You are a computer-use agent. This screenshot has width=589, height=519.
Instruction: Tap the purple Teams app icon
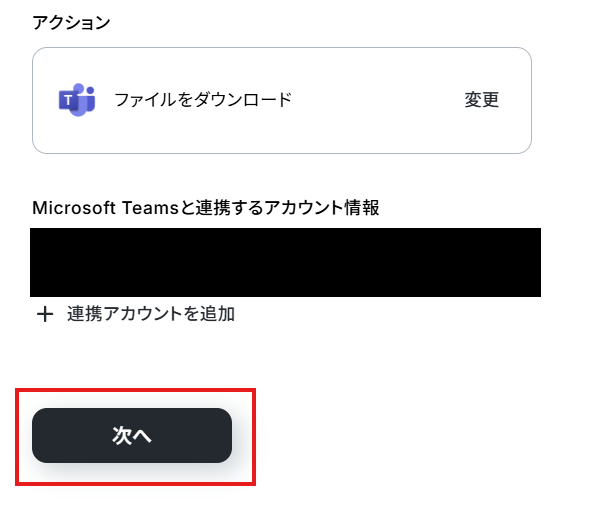77,100
